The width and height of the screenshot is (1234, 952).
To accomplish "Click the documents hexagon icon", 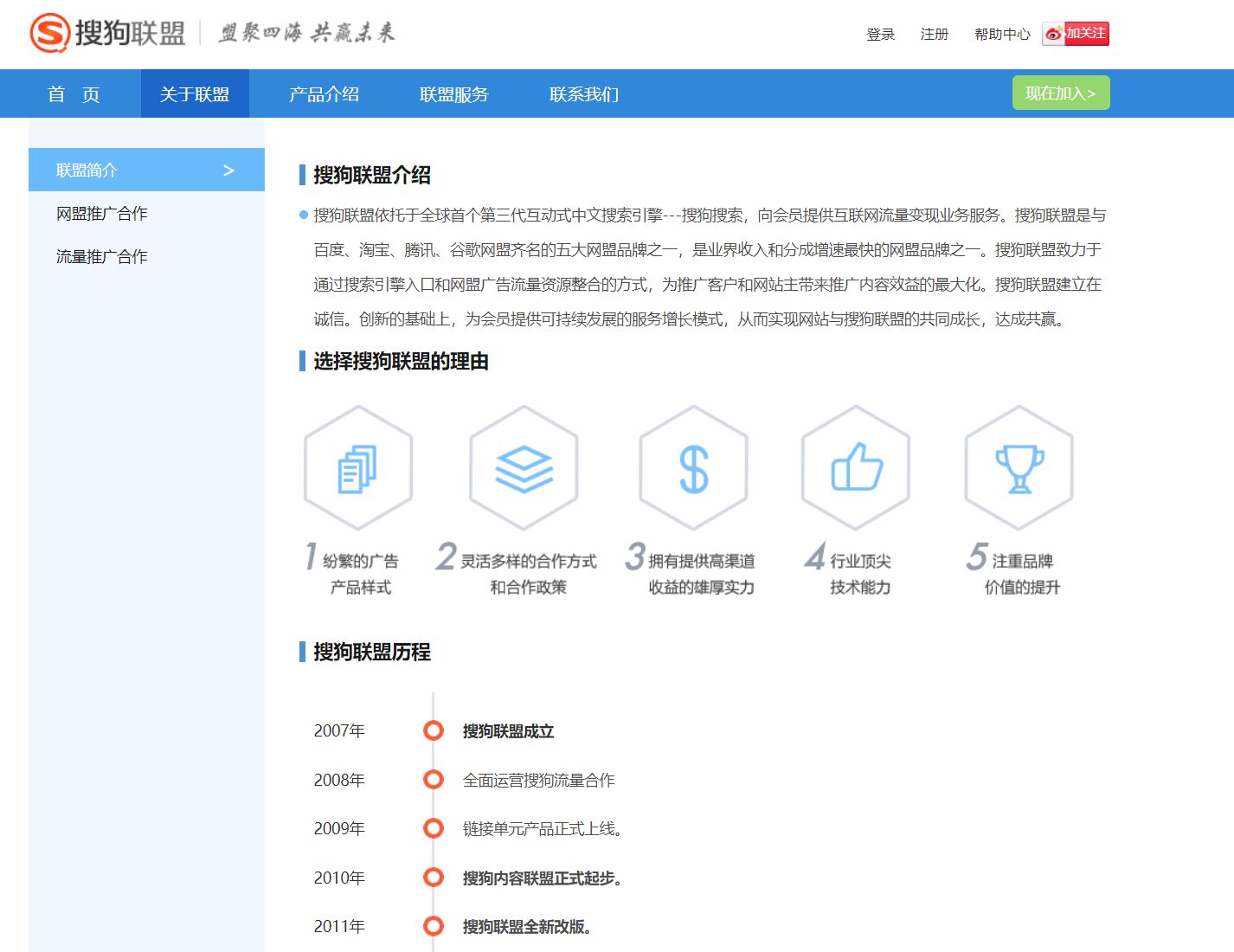I will pos(358,468).
